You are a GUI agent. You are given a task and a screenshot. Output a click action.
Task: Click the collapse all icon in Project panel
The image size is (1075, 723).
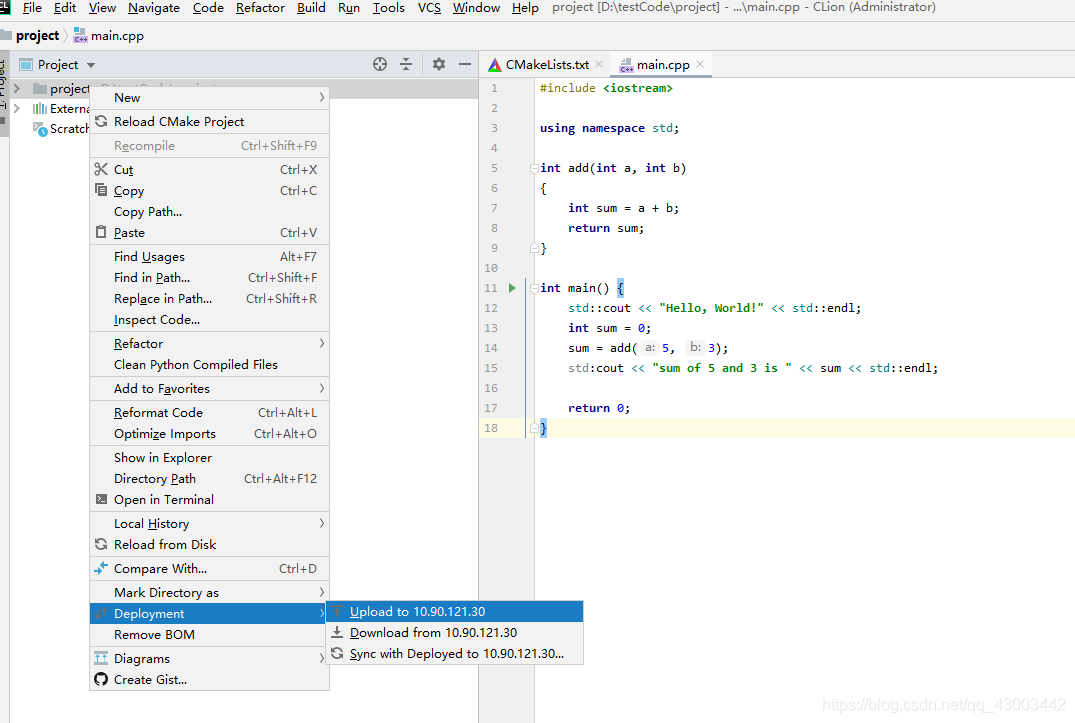[x=406, y=64]
